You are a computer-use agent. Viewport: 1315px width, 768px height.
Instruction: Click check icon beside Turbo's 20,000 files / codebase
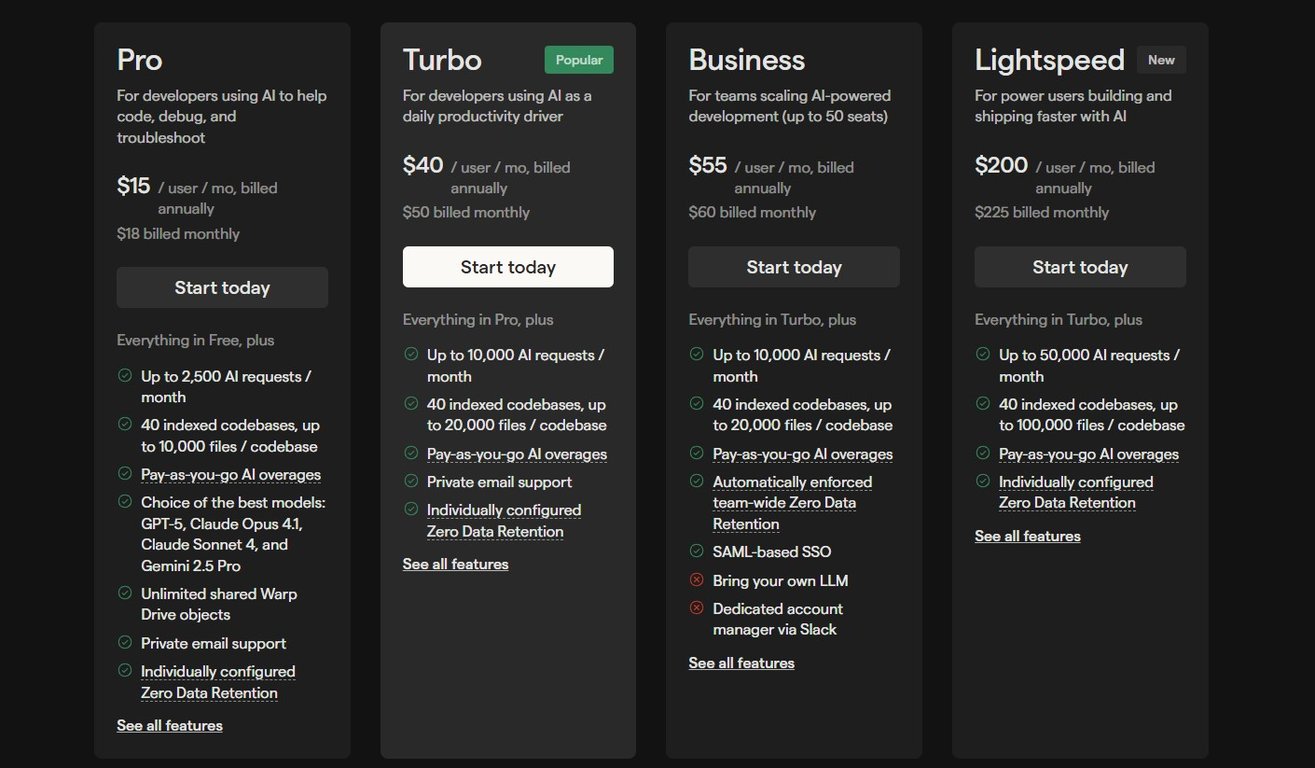pos(411,404)
